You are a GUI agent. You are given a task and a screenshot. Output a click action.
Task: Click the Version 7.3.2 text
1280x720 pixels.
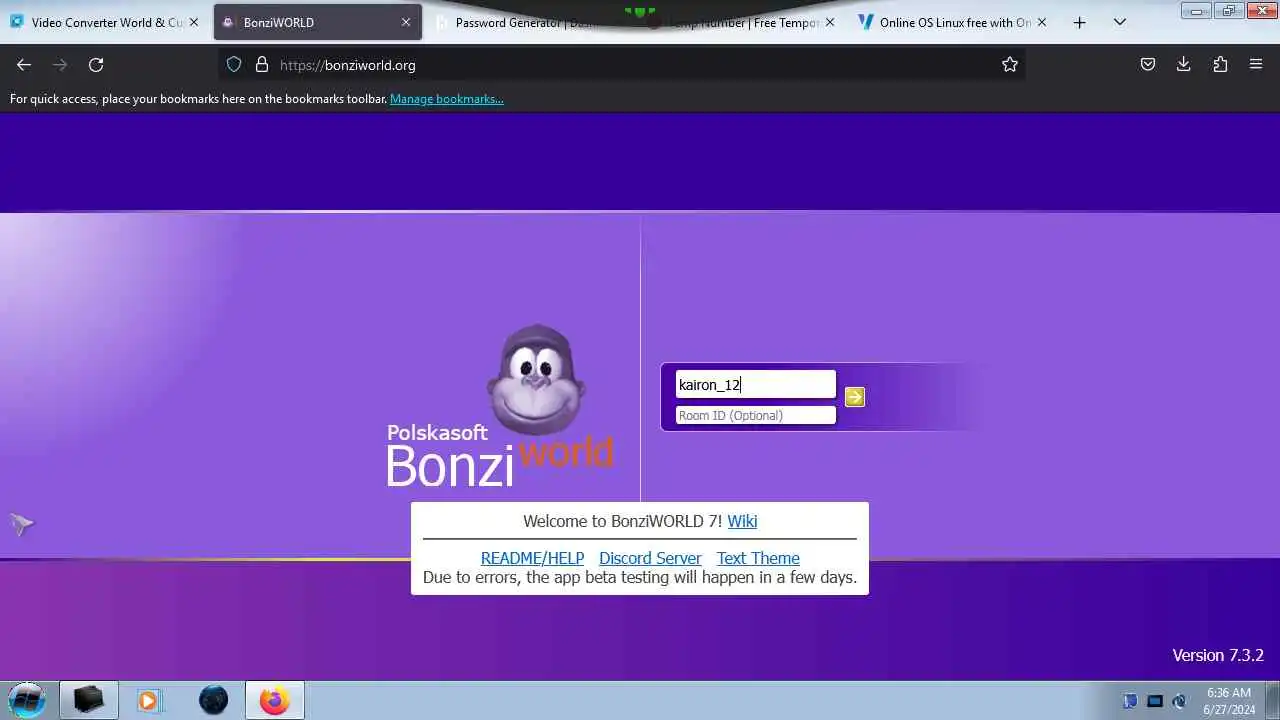tap(1218, 655)
